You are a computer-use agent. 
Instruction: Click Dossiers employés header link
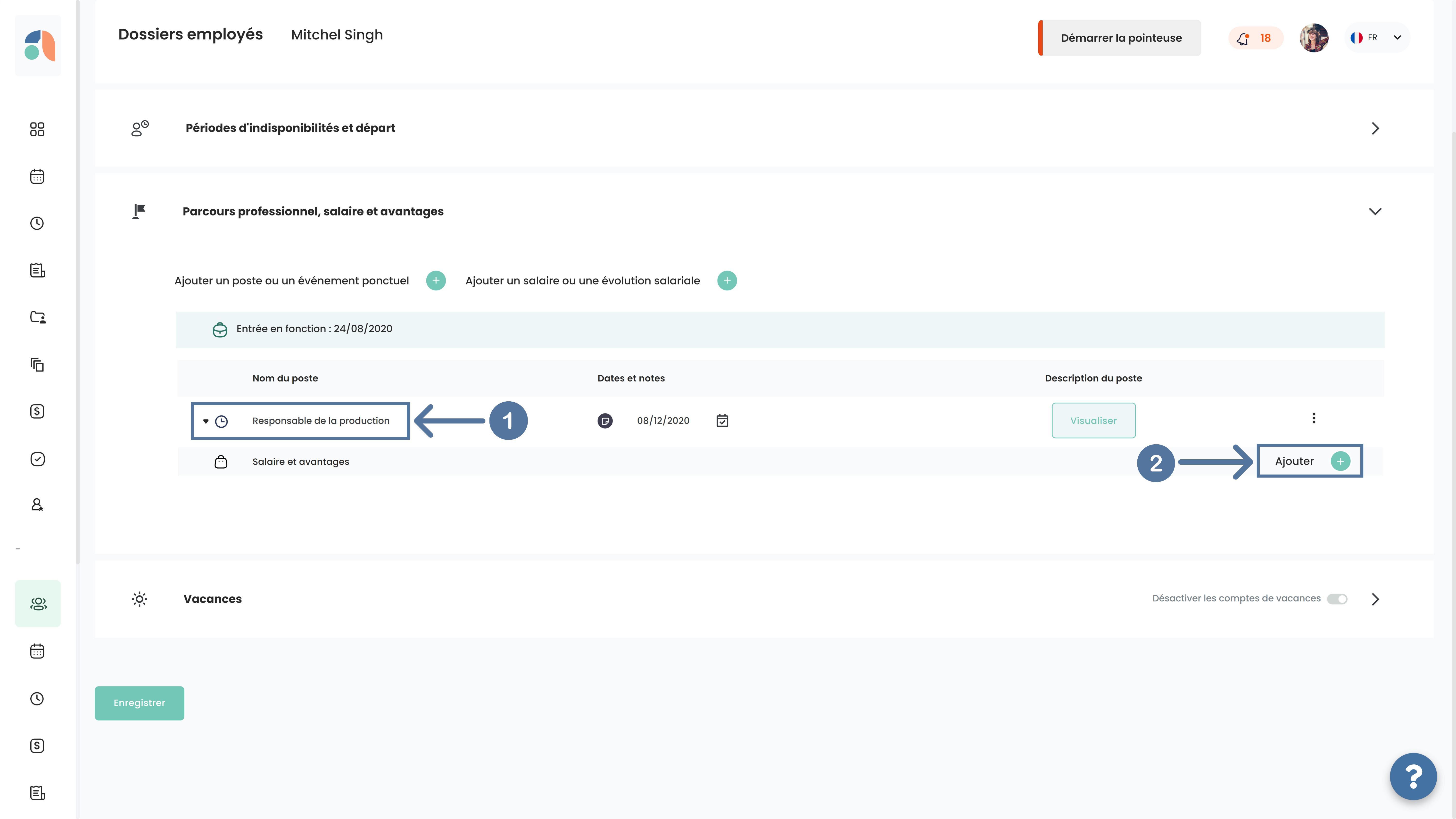click(x=190, y=34)
